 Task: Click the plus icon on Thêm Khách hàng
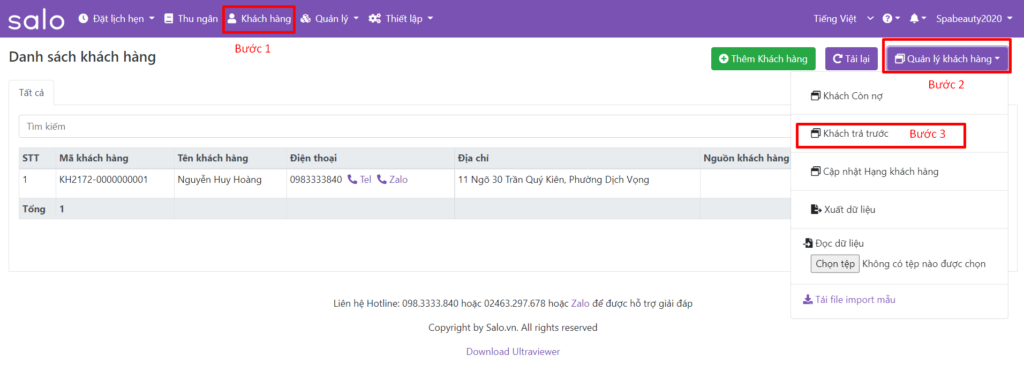(724, 59)
